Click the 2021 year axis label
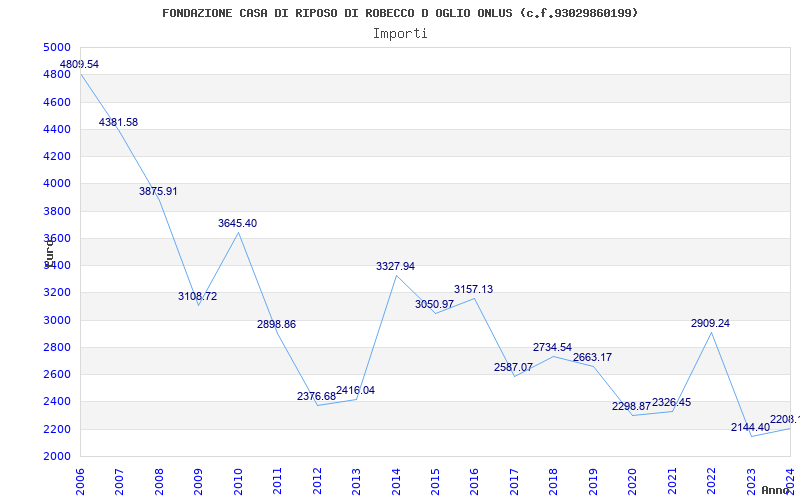800x500 pixels. [672, 482]
